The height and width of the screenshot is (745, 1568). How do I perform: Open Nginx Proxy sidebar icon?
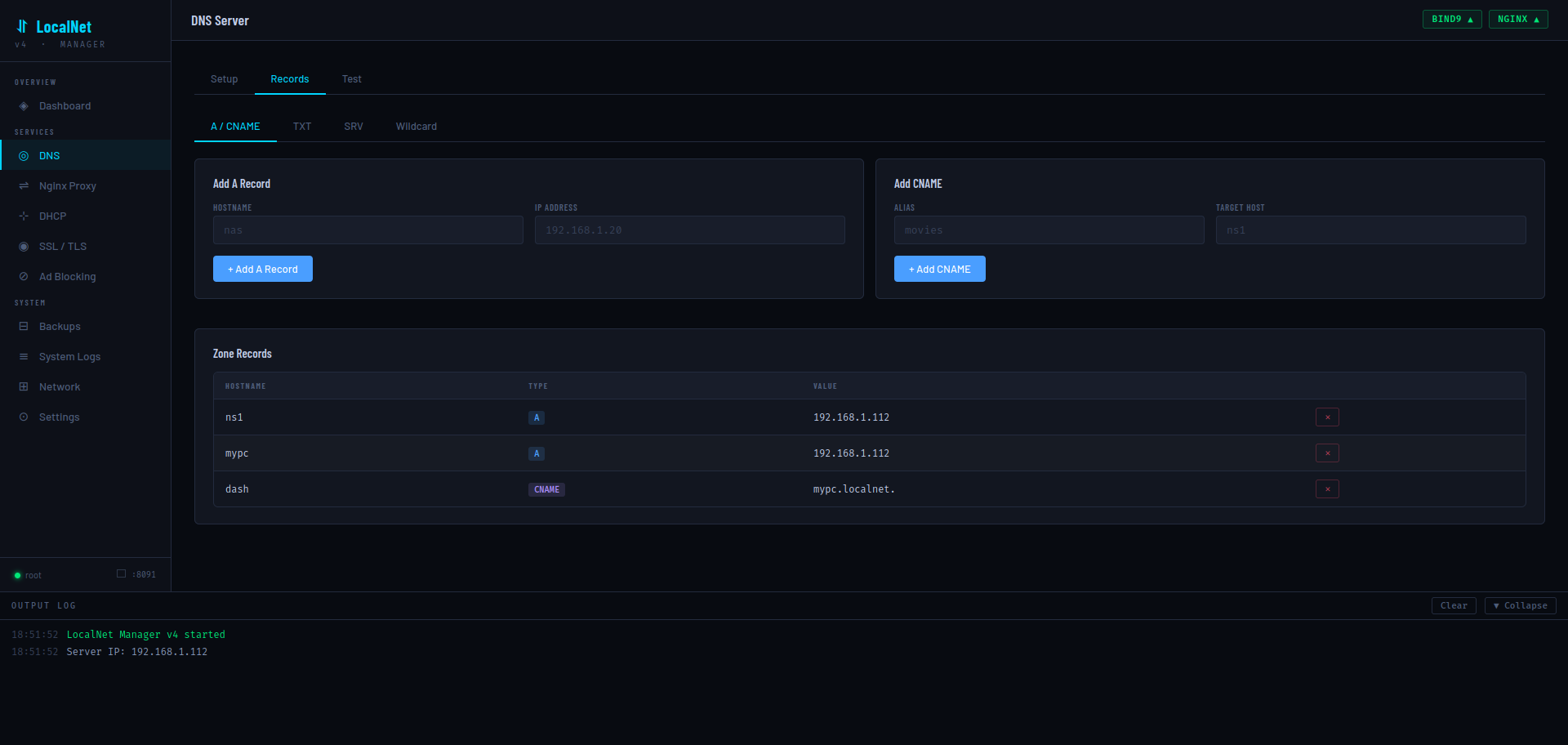pos(24,186)
